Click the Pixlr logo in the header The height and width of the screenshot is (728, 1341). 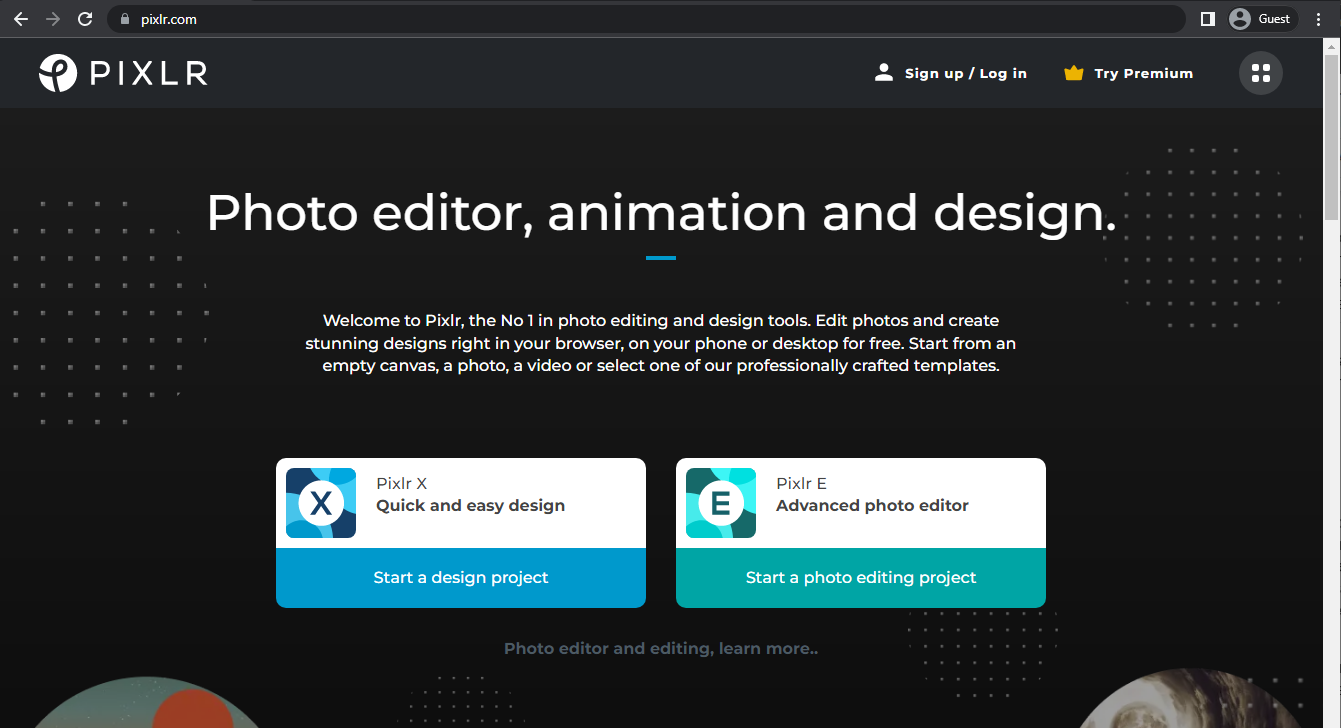(123, 73)
